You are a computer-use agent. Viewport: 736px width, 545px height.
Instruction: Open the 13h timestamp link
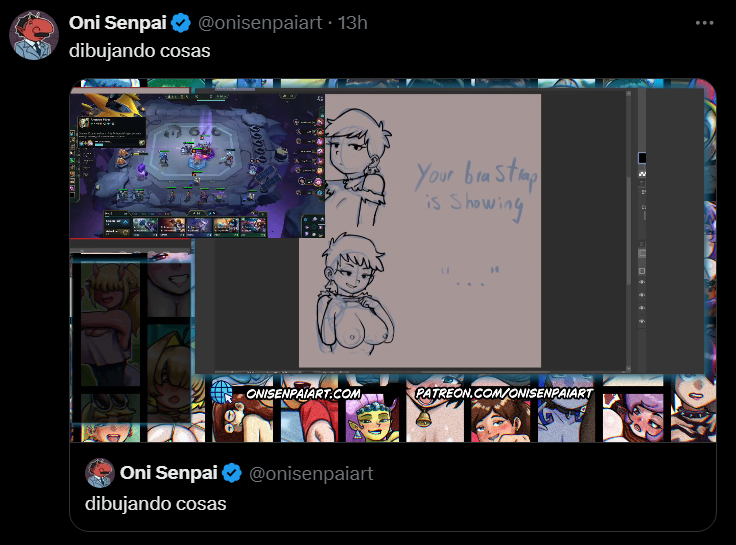click(x=353, y=23)
